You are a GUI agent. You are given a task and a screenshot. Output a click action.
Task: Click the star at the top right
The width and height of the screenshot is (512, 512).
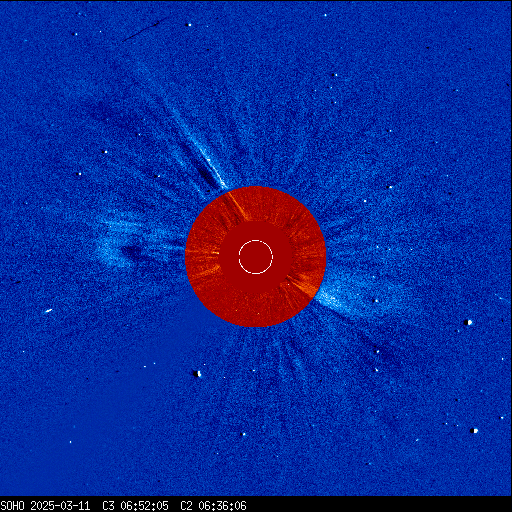[x=325, y=15]
